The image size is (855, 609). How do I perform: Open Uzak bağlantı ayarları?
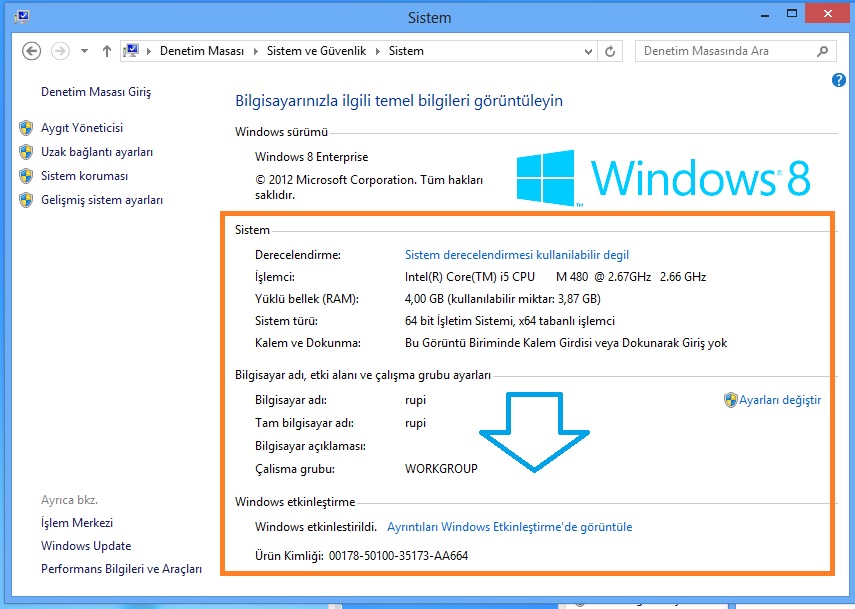click(x=97, y=152)
